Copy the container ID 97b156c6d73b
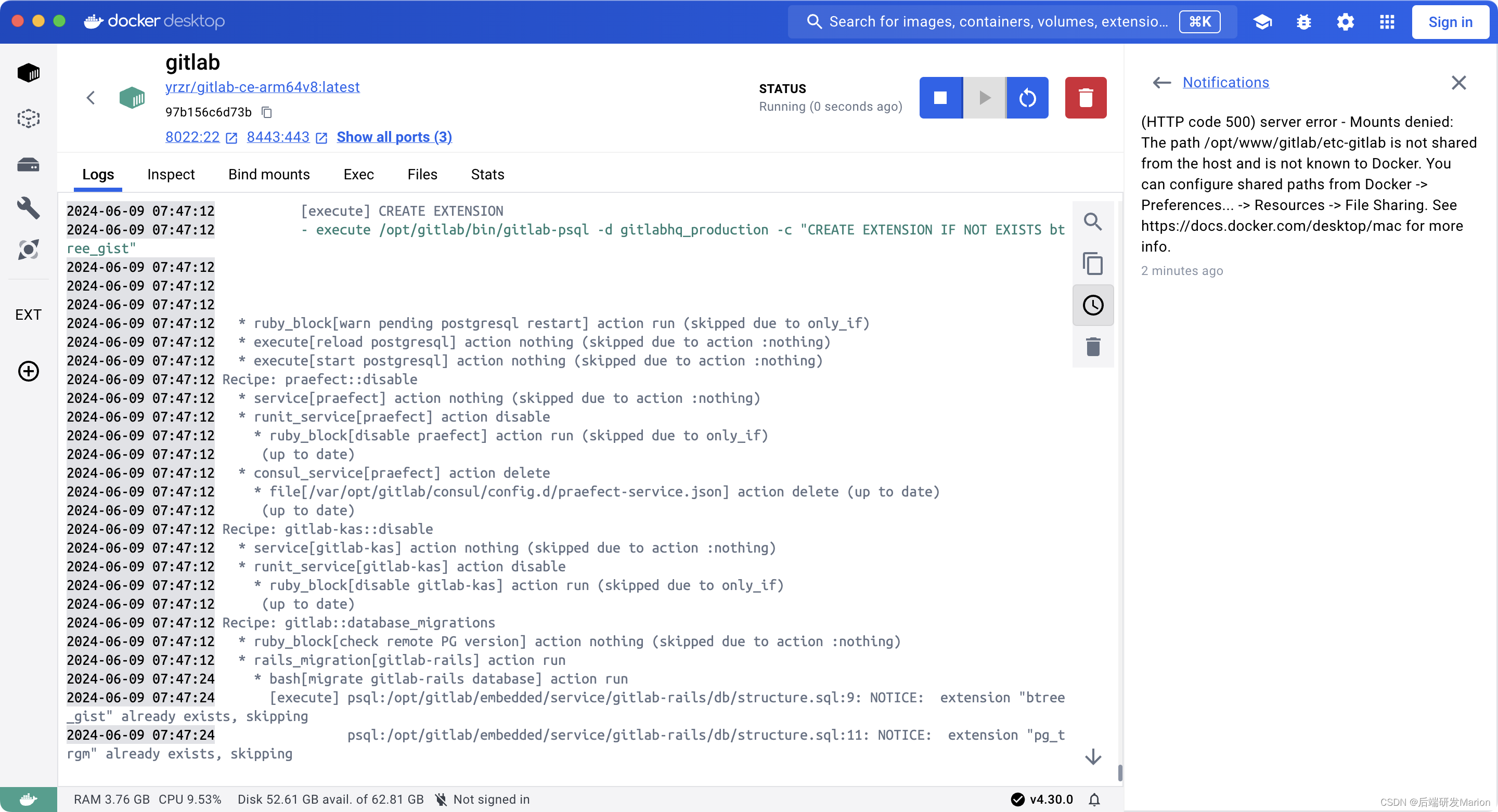 267,112
